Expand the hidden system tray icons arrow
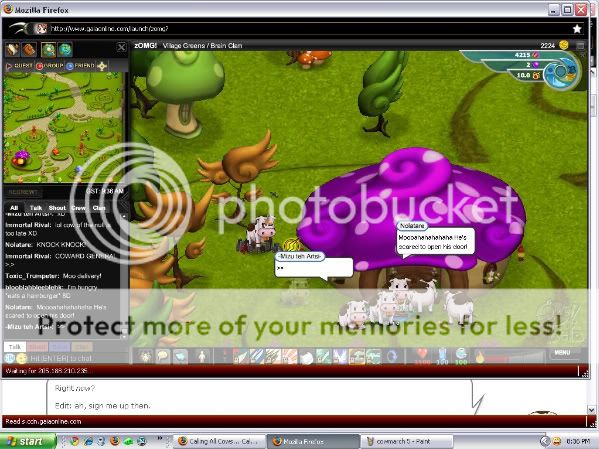599x449 pixels. 544,441
